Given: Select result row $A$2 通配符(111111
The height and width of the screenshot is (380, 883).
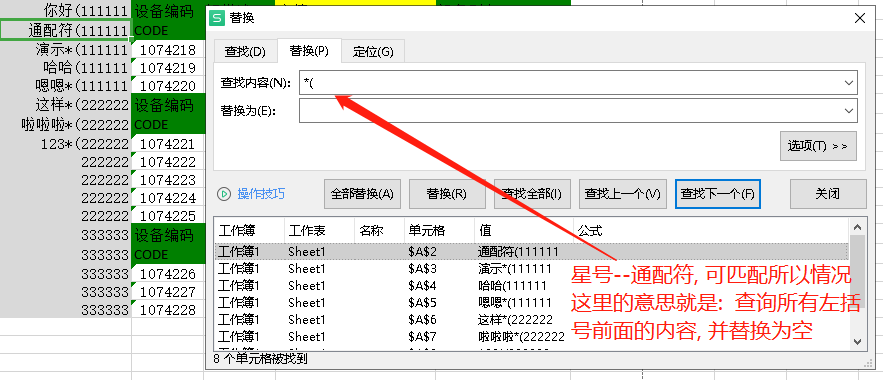Looking at the screenshot, I should [531, 251].
